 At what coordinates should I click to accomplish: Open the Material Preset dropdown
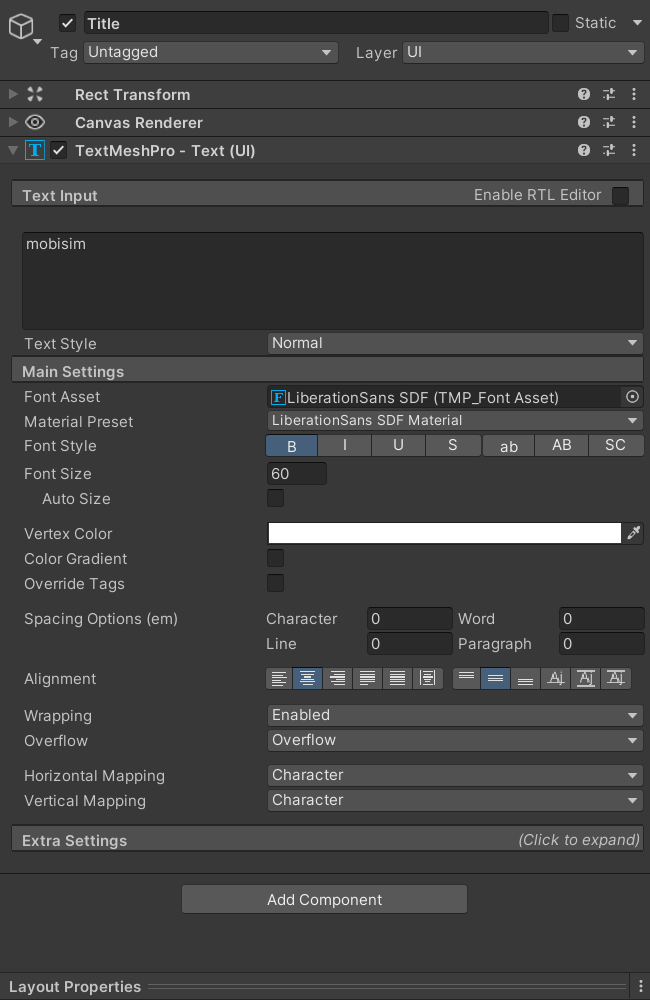455,420
